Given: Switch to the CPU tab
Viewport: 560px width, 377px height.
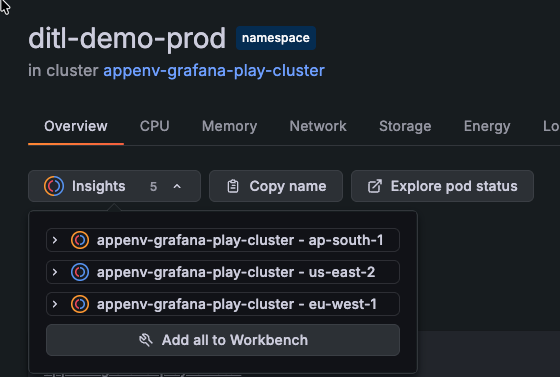Looking at the screenshot, I should click(154, 126).
